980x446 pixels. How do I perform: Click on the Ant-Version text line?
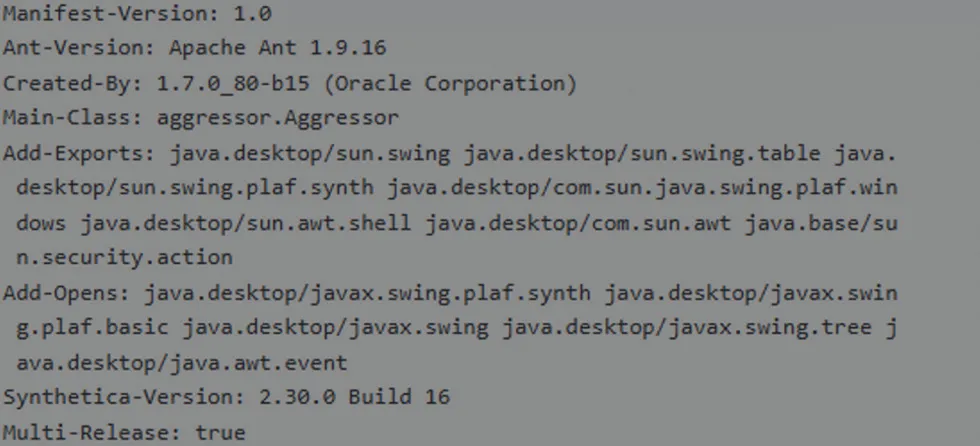(x=194, y=48)
